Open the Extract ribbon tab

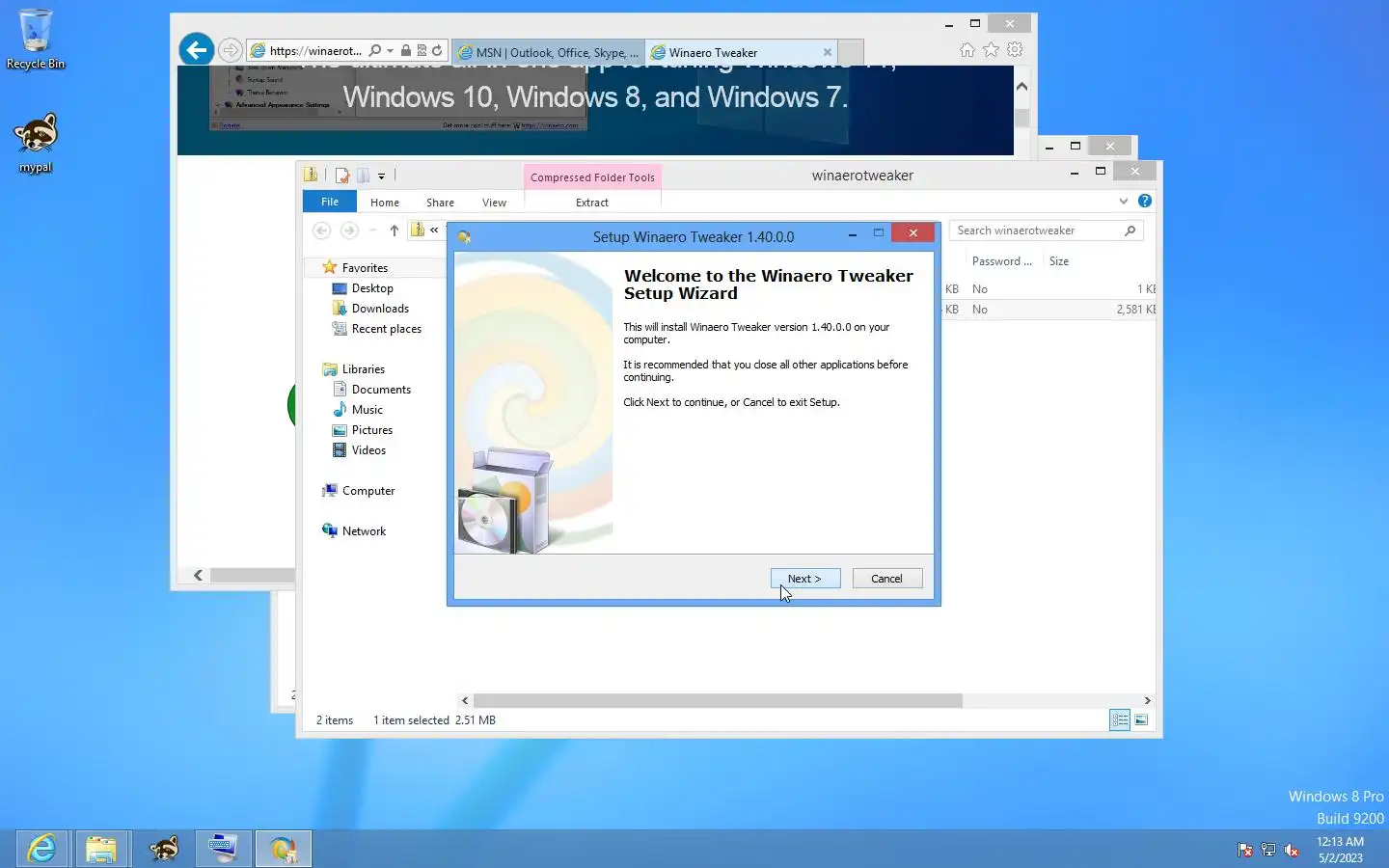click(x=592, y=203)
